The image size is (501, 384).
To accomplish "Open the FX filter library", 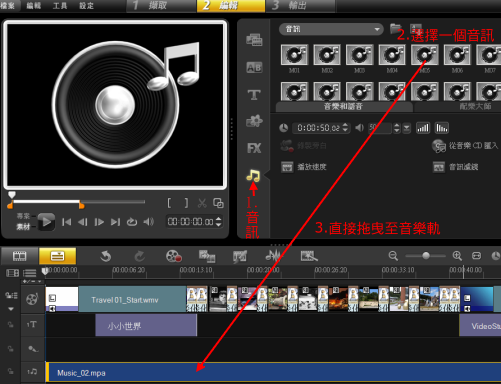I will 254,148.
